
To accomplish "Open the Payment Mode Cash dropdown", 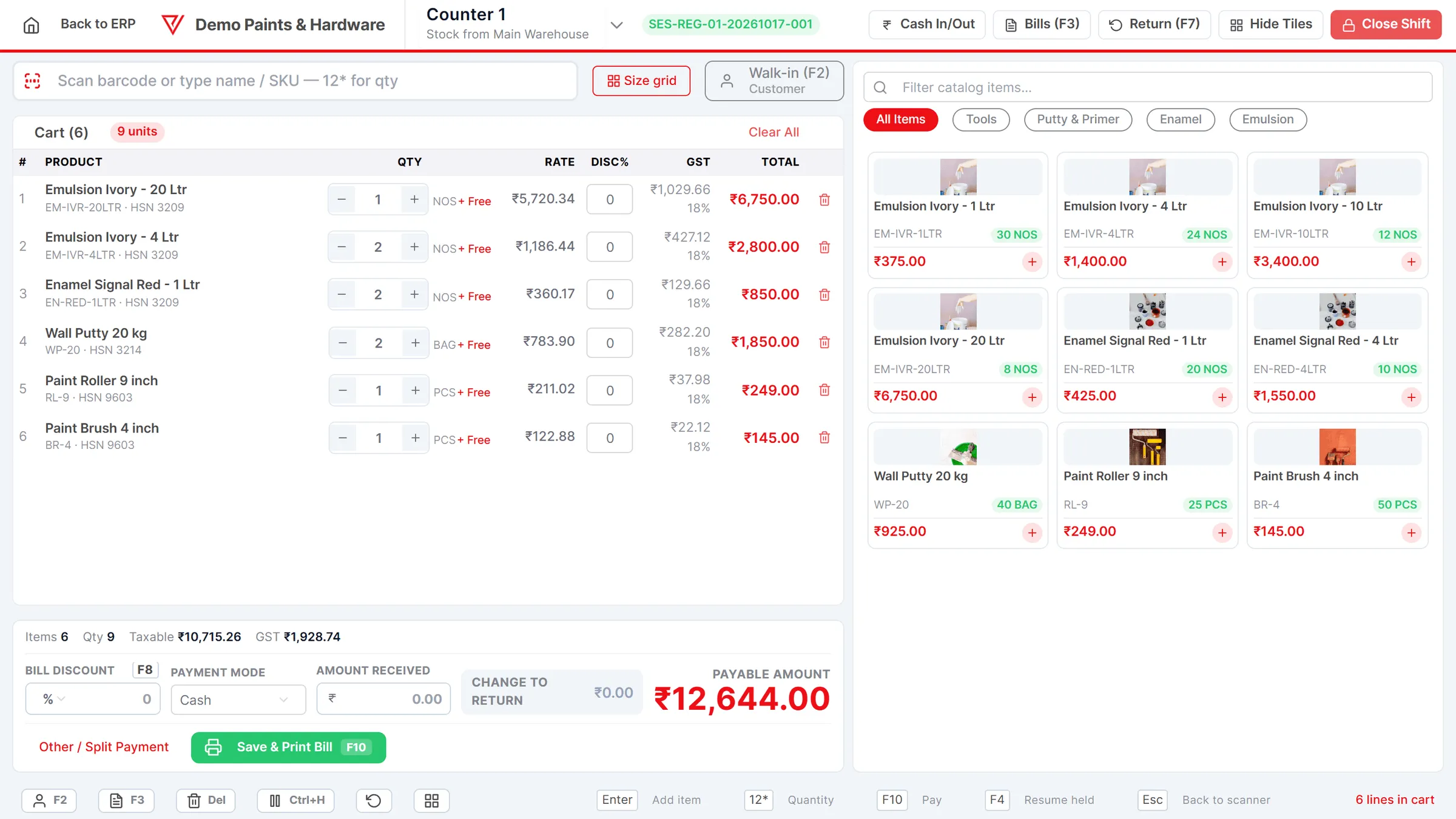I will click(238, 699).
